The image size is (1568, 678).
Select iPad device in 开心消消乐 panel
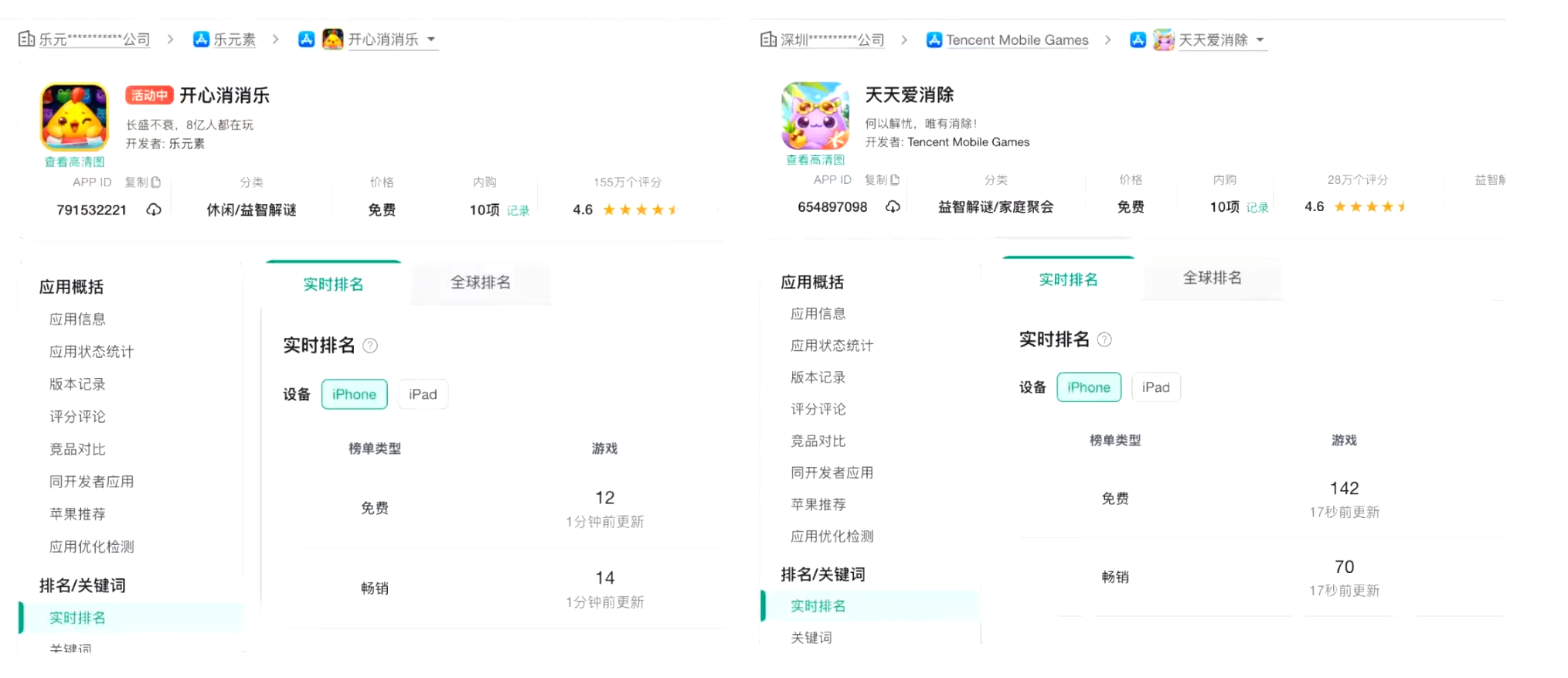pyautogui.click(x=423, y=394)
